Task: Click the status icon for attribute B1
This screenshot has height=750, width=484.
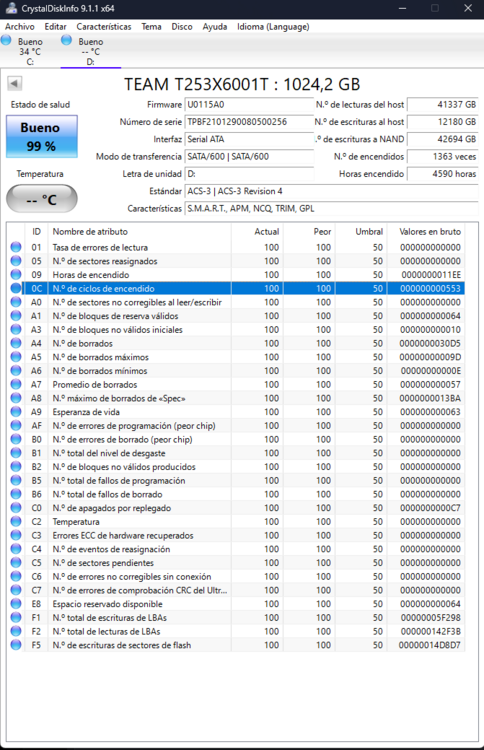Action: click(x=16, y=452)
